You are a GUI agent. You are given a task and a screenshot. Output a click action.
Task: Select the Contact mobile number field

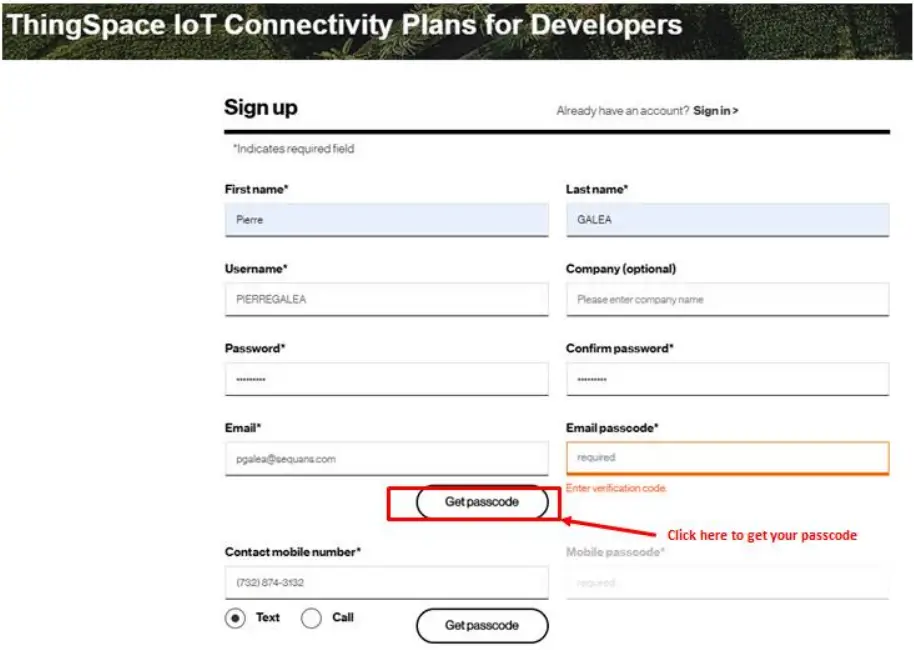(385, 582)
